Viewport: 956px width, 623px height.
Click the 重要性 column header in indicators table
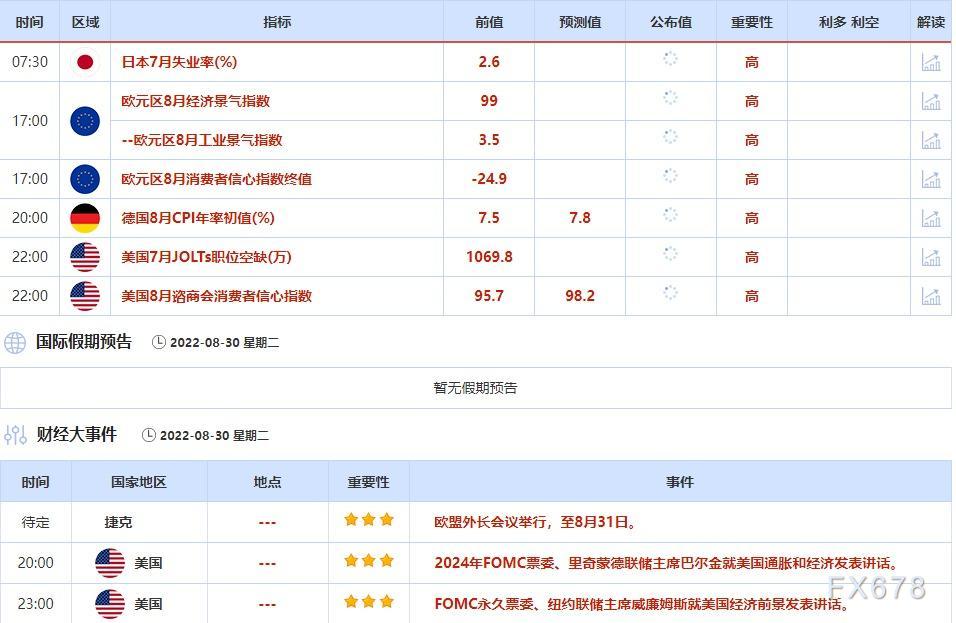coord(751,22)
